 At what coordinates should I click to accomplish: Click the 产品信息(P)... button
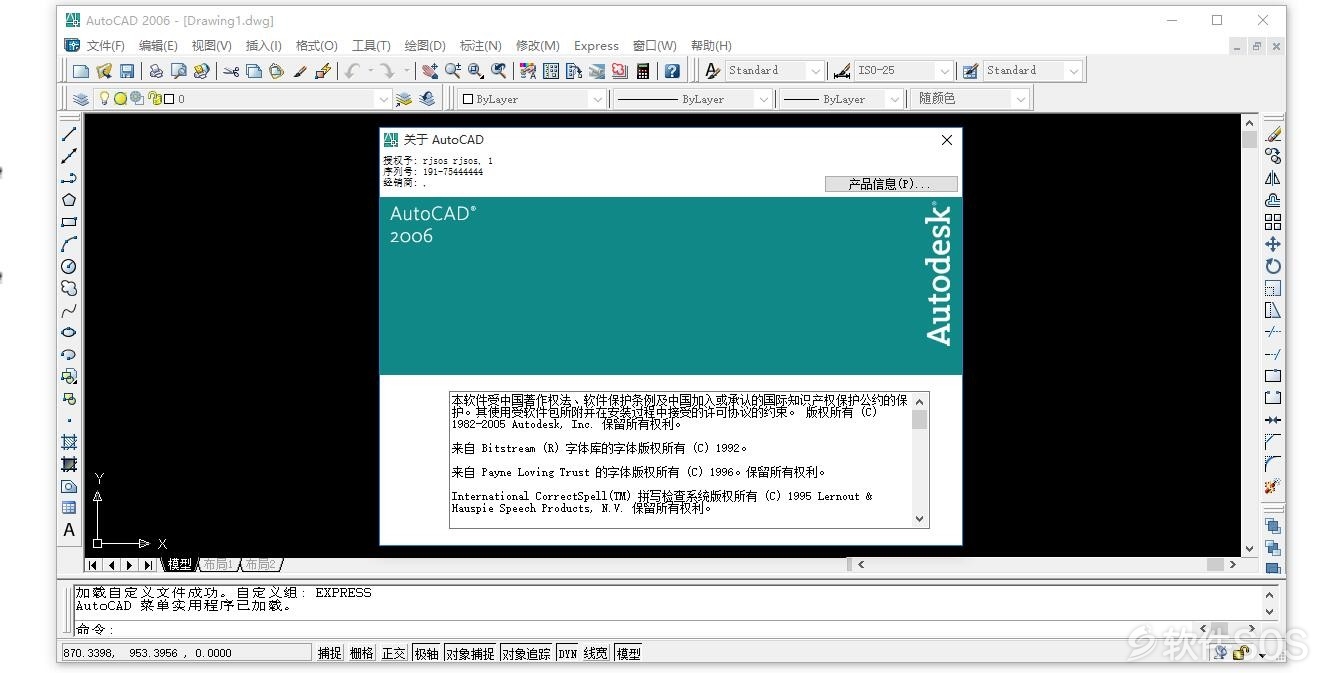890,184
